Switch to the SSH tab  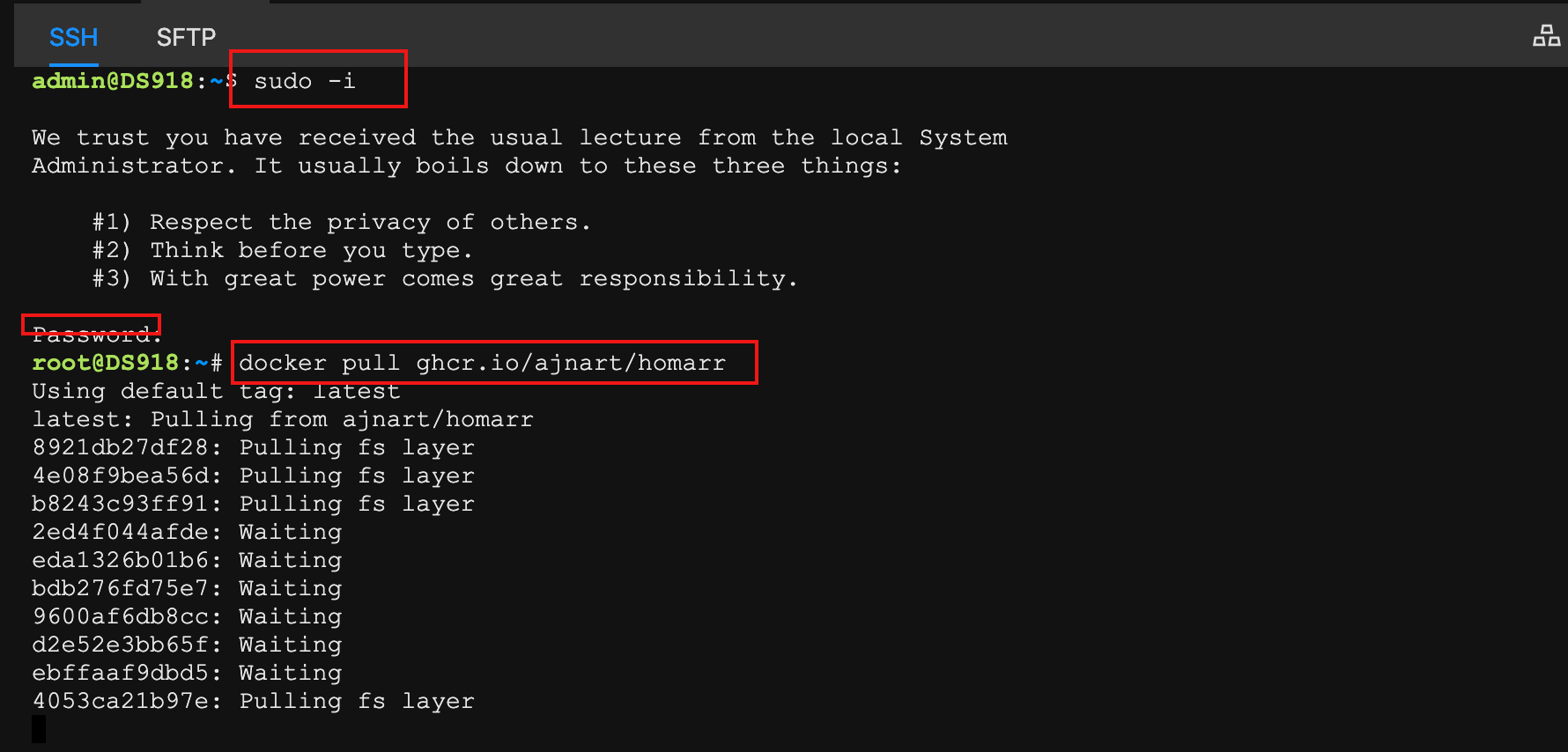[x=73, y=37]
